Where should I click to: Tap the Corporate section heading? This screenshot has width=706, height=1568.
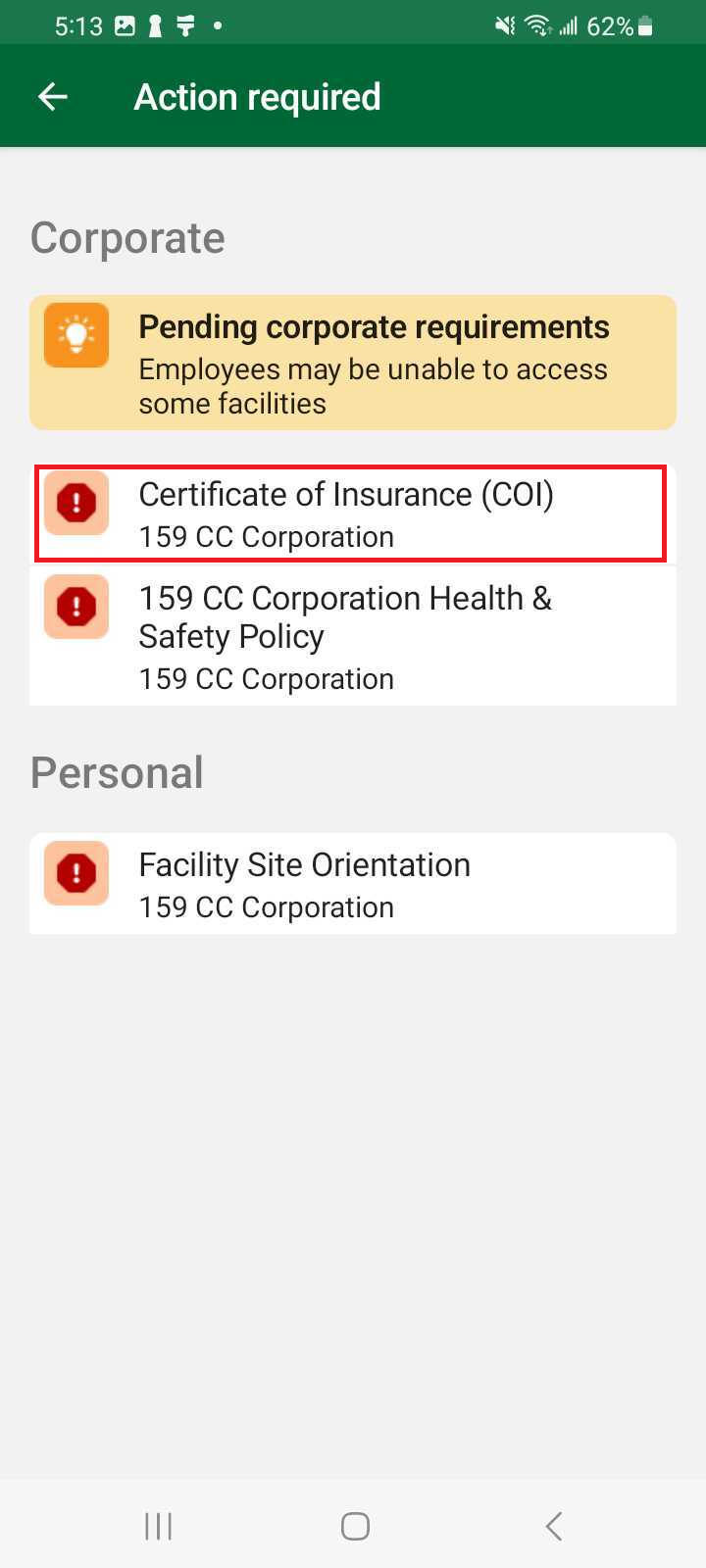[x=127, y=238]
